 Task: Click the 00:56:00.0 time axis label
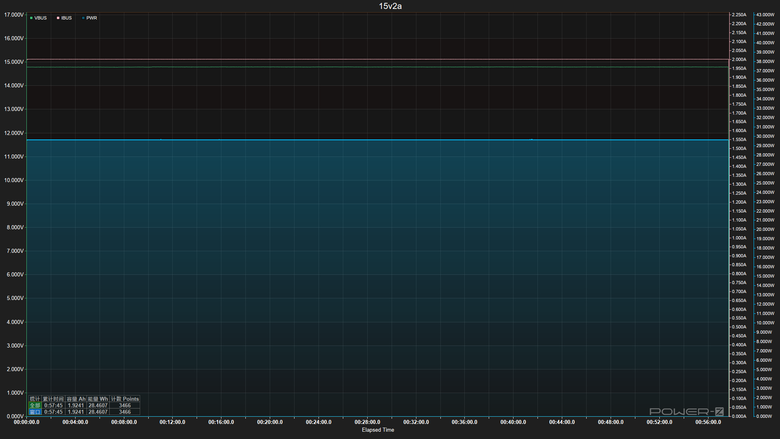[708, 422]
